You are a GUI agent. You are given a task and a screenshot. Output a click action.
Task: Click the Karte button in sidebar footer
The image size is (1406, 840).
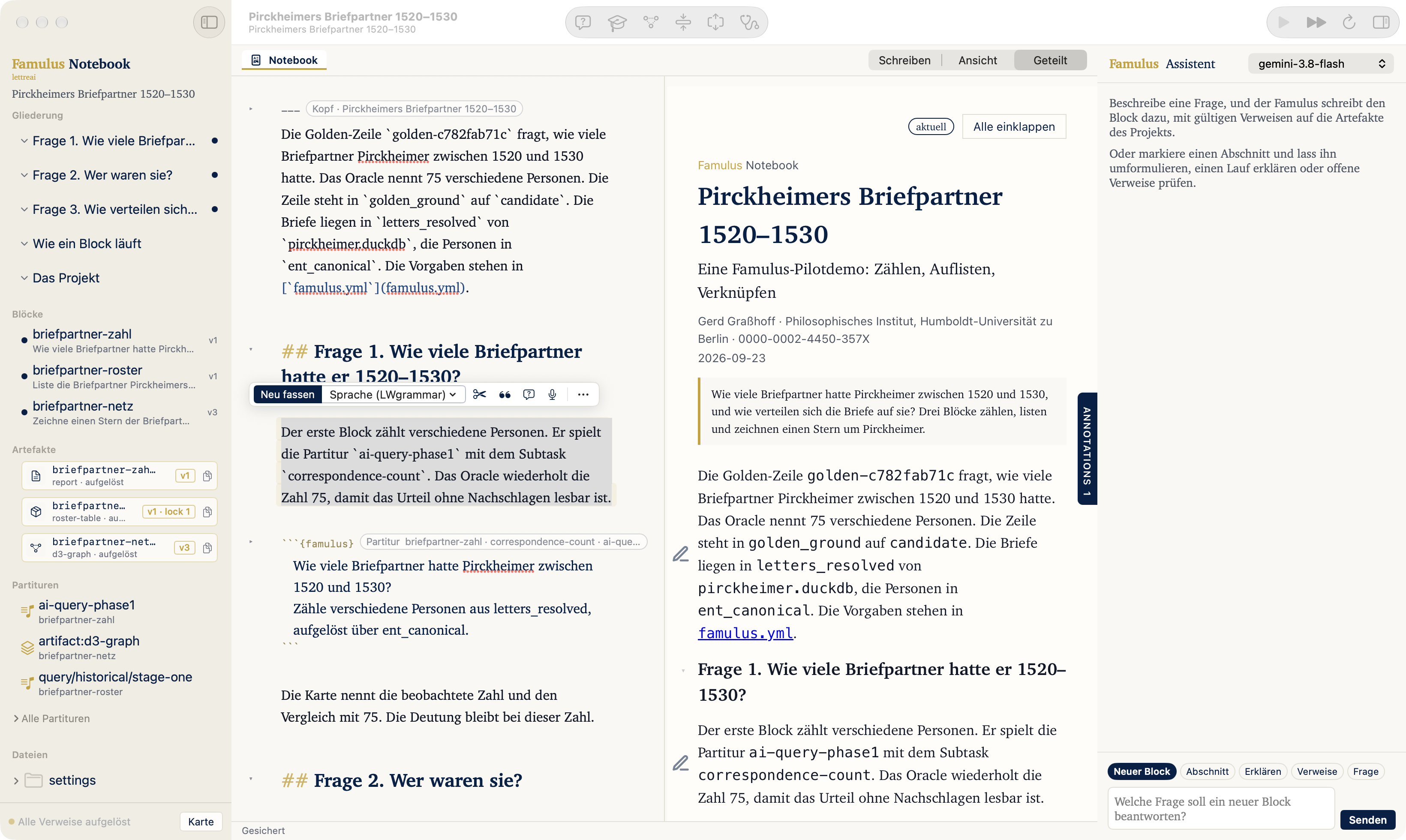[201, 821]
